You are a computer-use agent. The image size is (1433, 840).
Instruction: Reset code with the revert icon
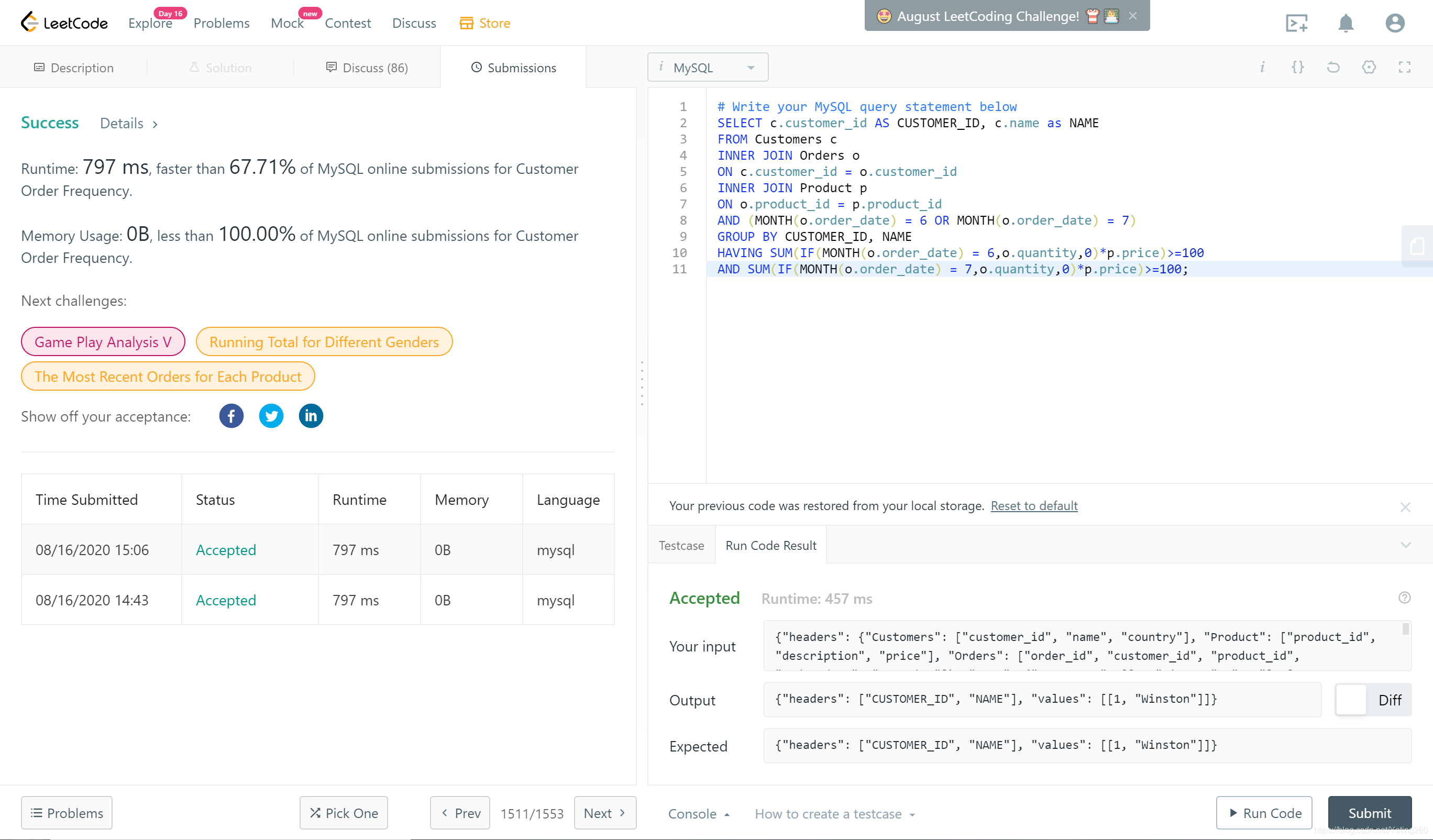(x=1333, y=68)
